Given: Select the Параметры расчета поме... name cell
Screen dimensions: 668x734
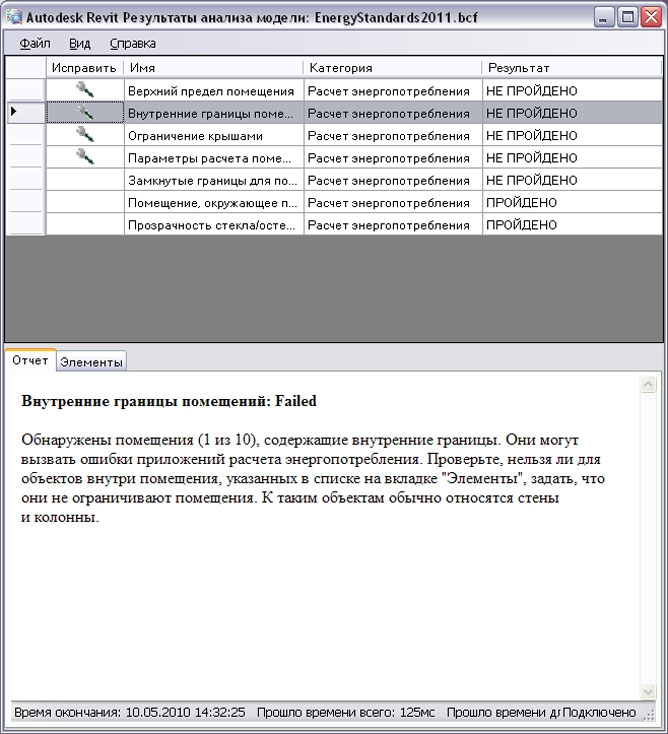Looking at the screenshot, I should point(214,158).
